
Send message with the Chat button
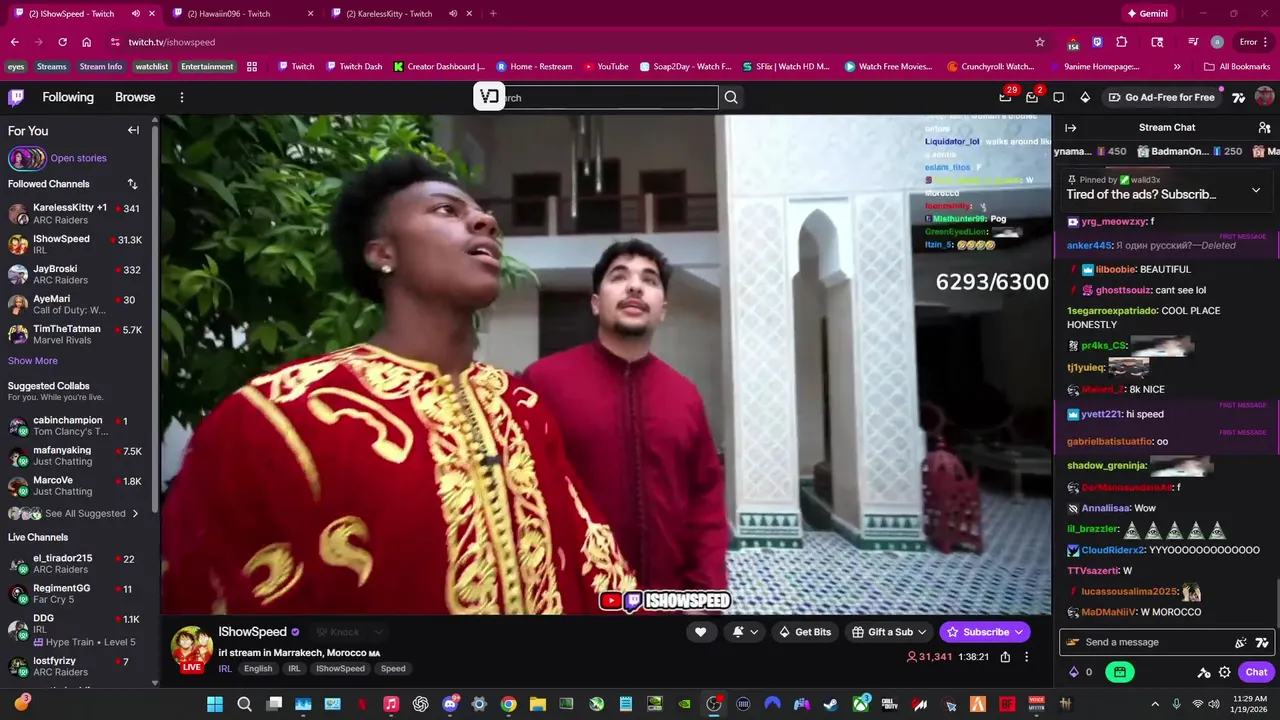click(x=1256, y=672)
